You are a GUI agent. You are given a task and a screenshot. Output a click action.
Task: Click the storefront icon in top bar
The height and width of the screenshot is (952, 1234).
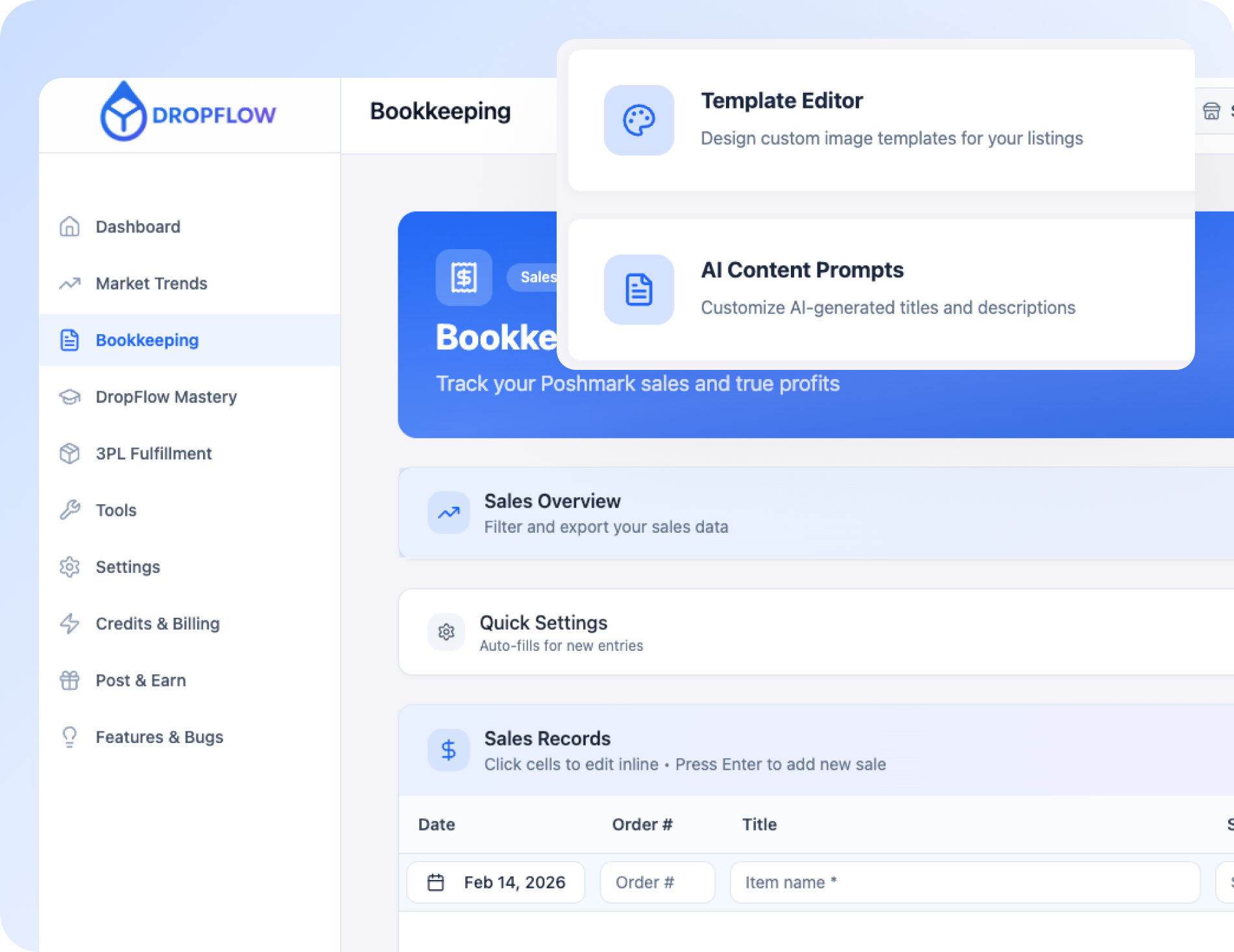[1211, 112]
